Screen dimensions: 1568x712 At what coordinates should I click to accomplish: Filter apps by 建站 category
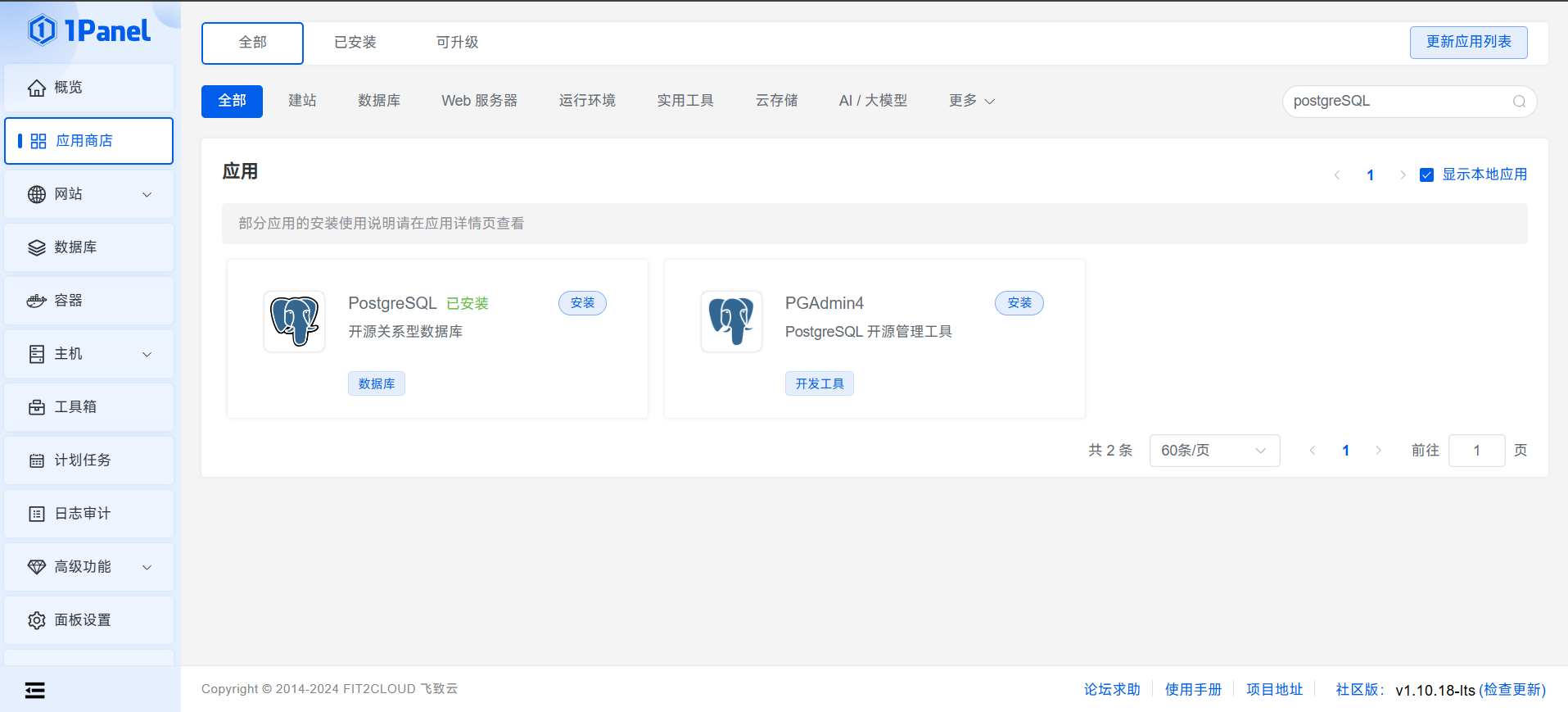(302, 101)
